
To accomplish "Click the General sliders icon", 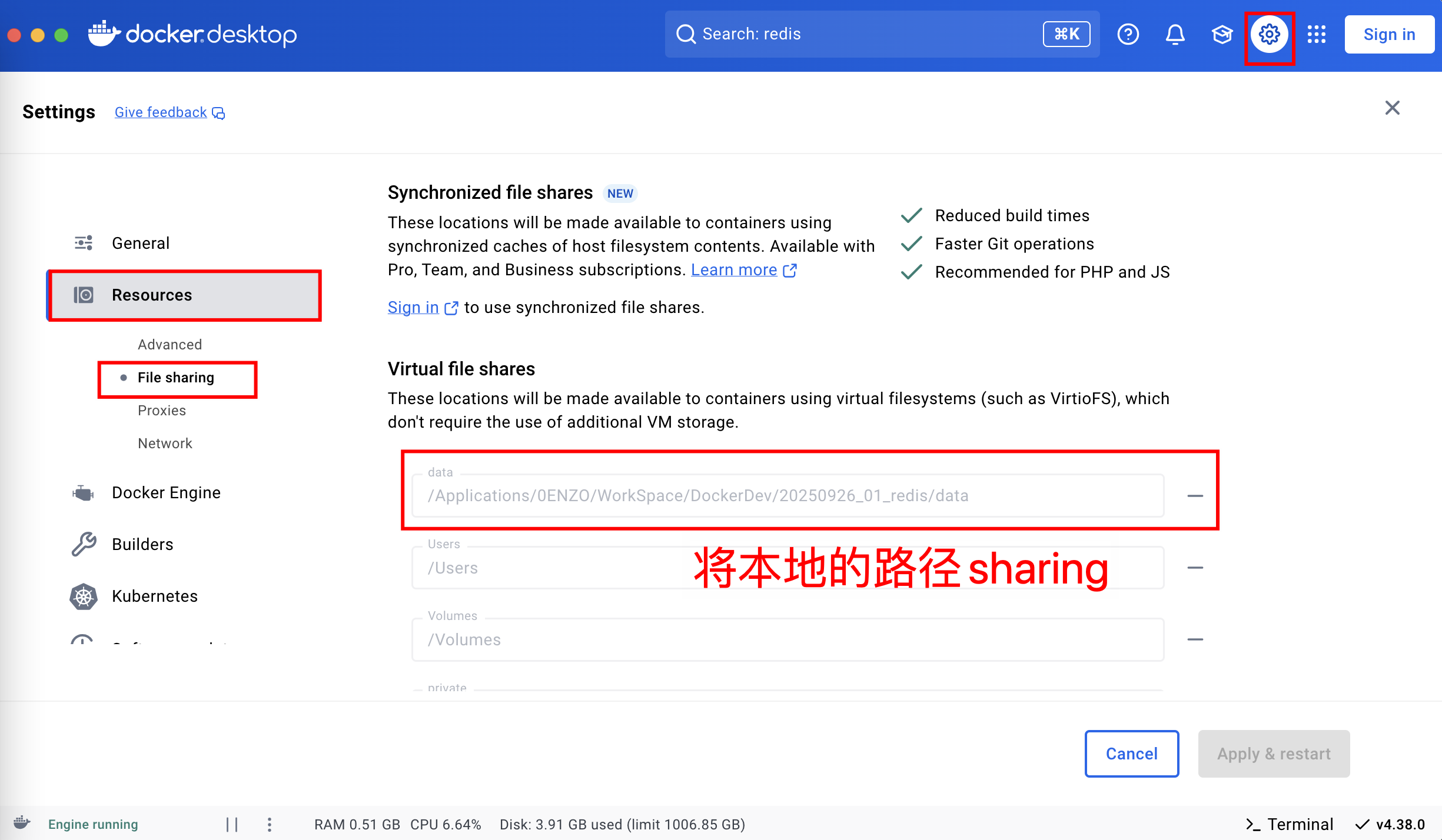I will tap(84, 243).
